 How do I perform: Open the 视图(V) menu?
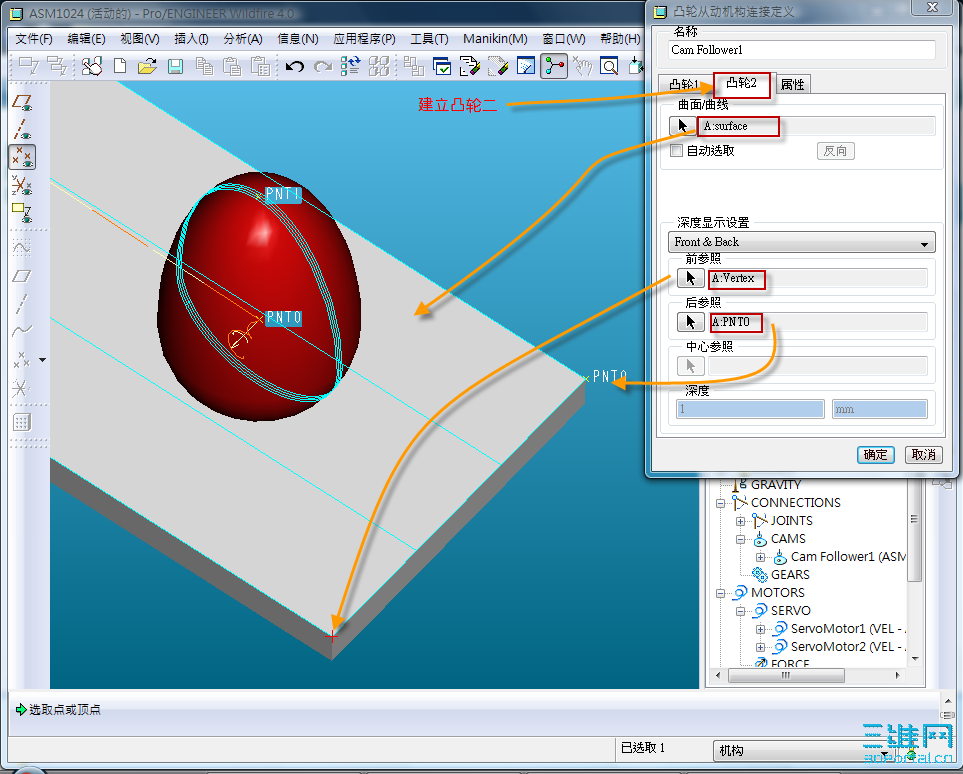click(140, 39)
